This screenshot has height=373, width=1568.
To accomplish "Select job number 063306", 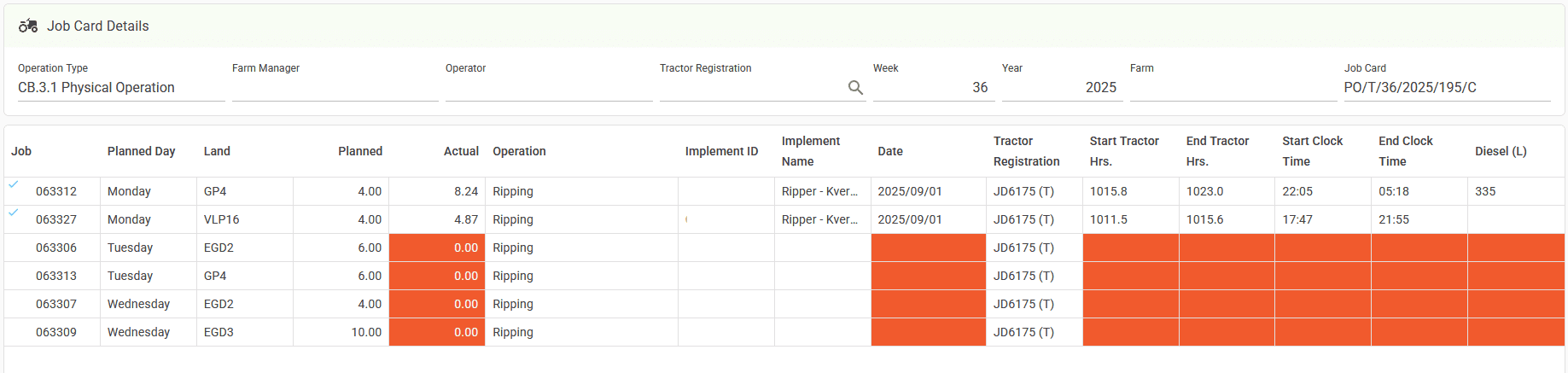I will coord(56,248).
